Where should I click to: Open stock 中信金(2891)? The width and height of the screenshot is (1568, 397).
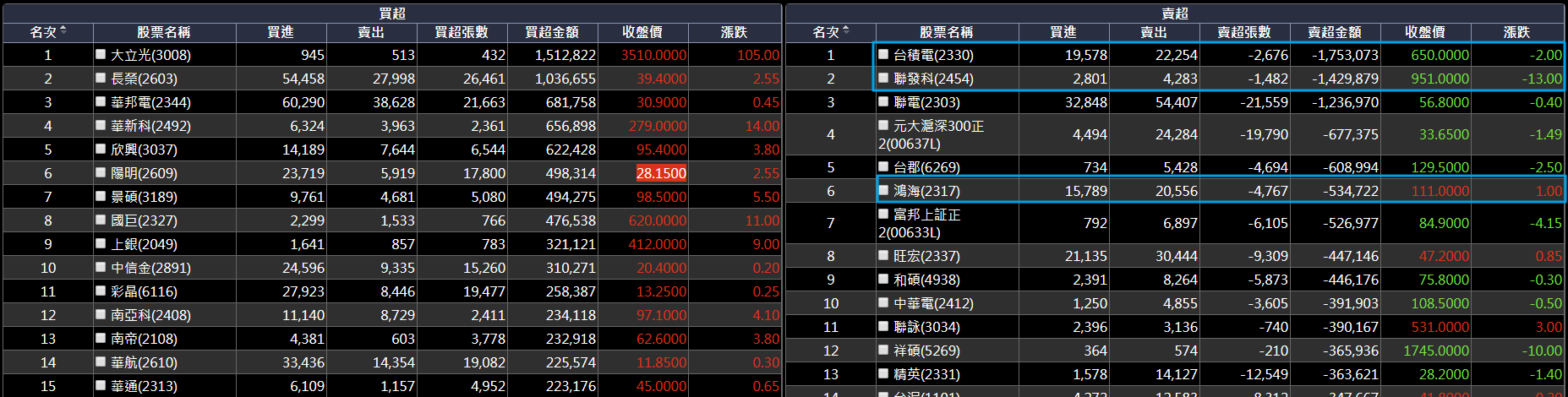[150, 268]
